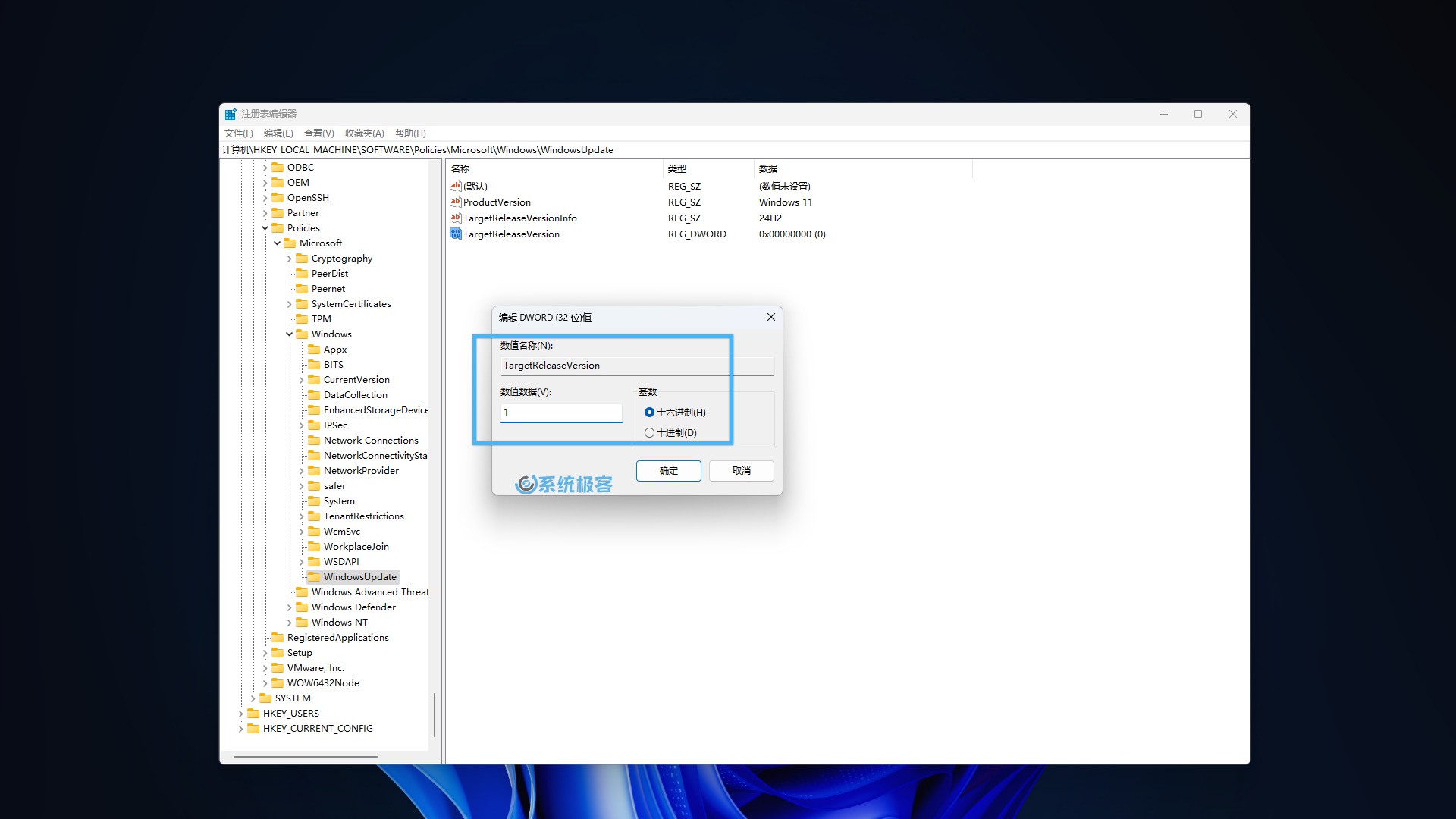1456x819 pixels.
Task: Click the Registry Editor app icon in title bar
Action: (231, 114)
